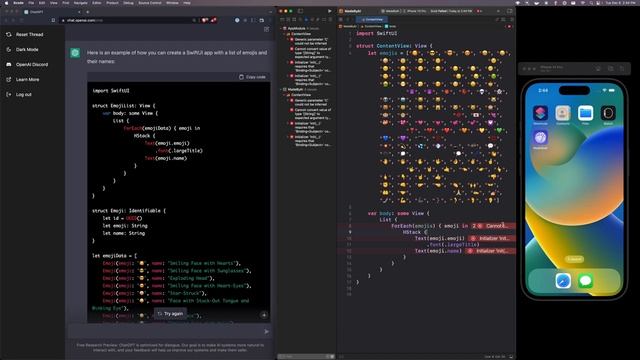Toggle the Xcode inspector panel at top right
Screen dimensions: 640x360
point(510,11)
